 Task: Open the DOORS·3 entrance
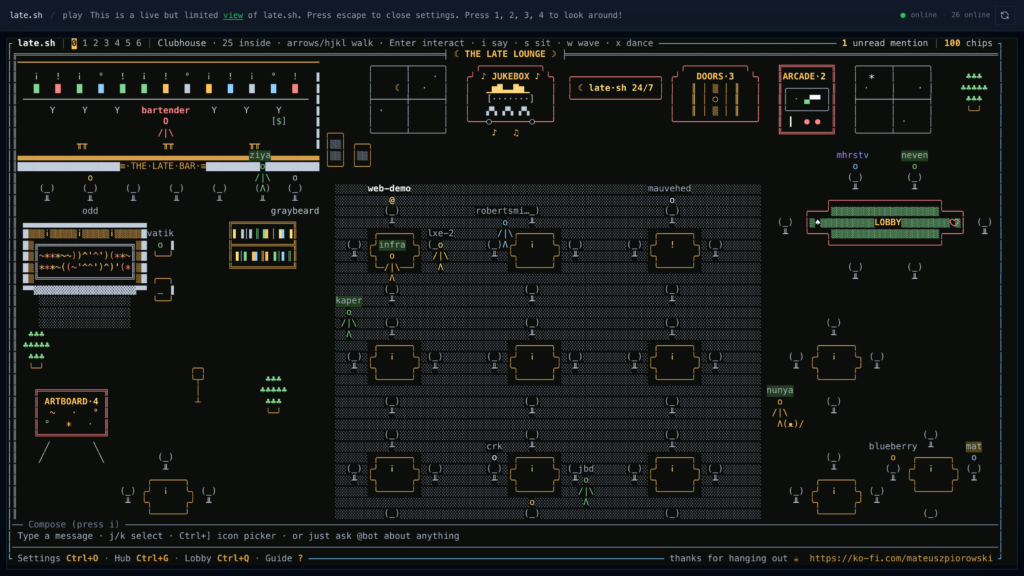click(x=715, y=94)
